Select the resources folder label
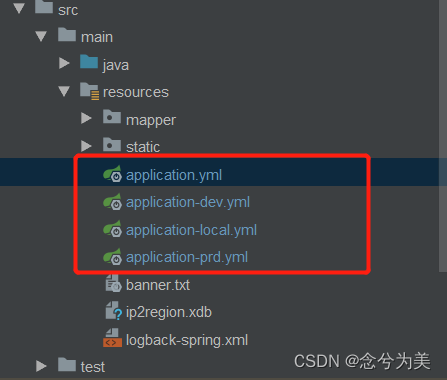The image size is (447, 380). [136, 92]
